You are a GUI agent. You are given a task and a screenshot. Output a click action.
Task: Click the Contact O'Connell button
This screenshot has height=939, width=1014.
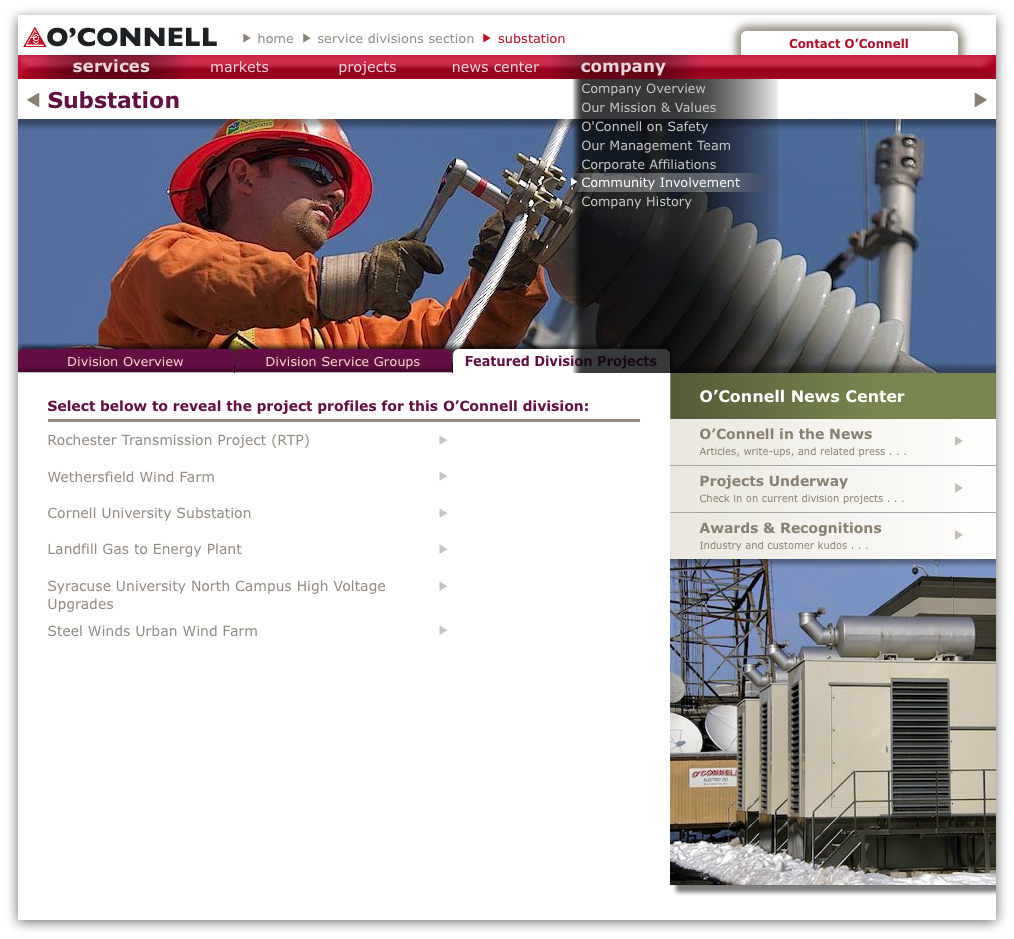(x=849, y=43)
